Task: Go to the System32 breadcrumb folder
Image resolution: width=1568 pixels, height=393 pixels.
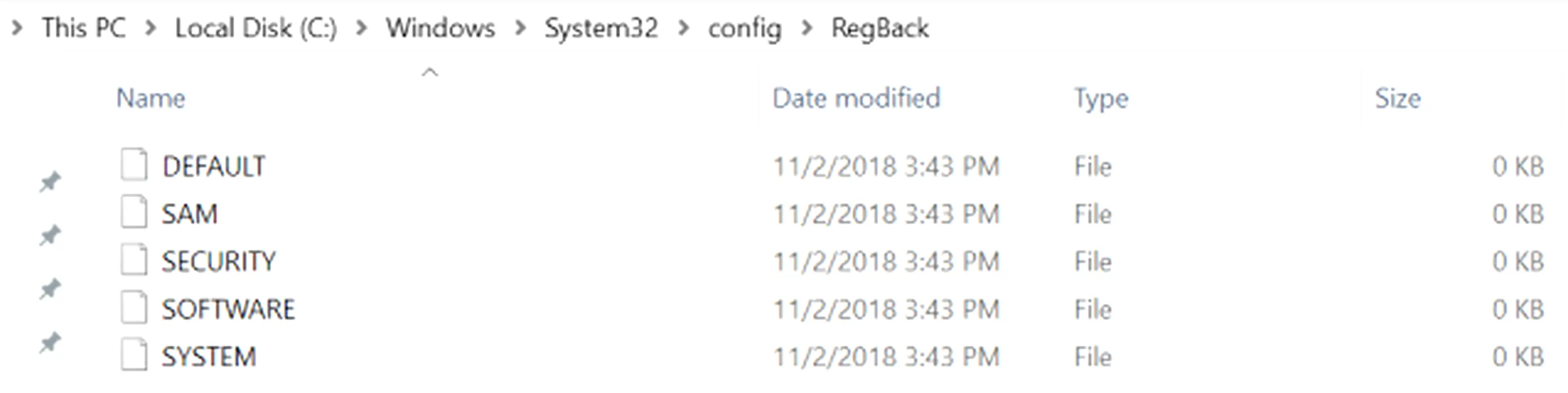Action: [x=601, y=28]
